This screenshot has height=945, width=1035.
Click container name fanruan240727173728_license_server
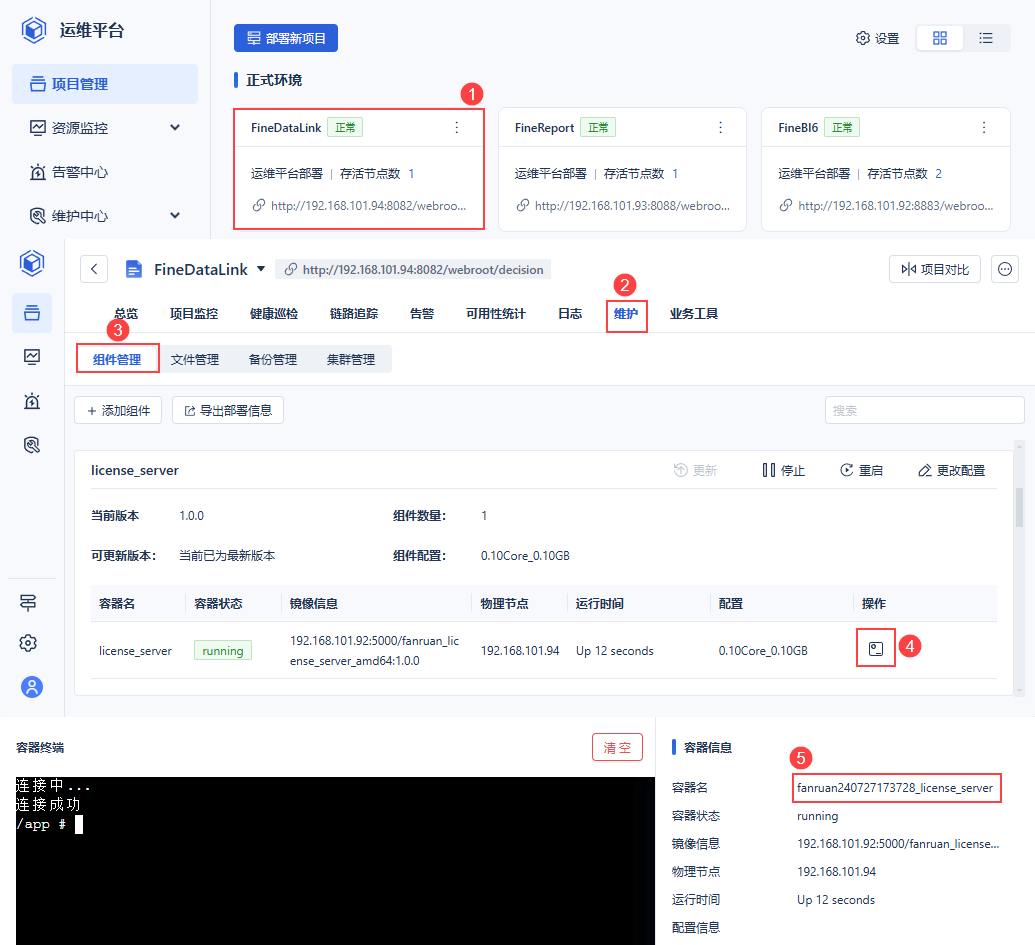point(894,788)
